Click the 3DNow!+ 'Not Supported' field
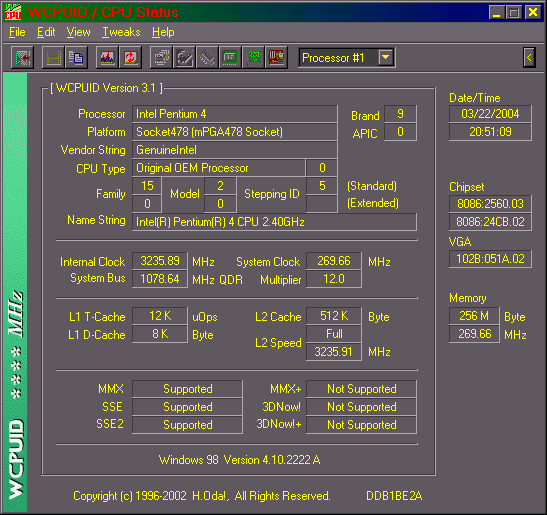 361,425
